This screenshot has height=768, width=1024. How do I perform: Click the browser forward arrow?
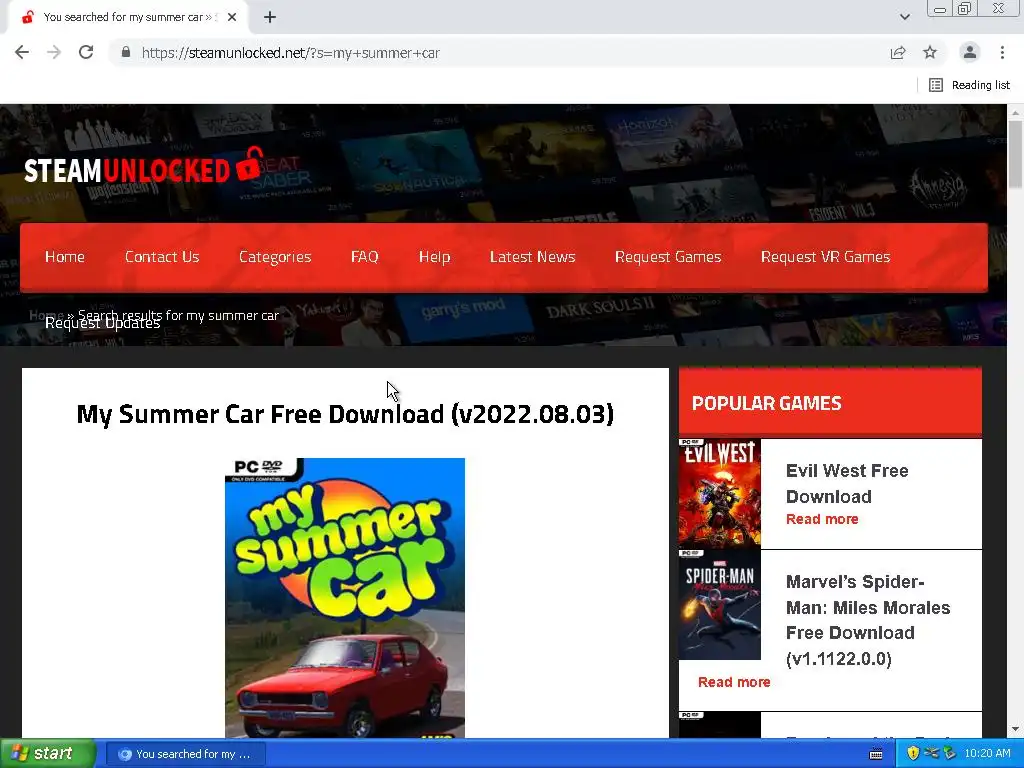coord(54,52)
